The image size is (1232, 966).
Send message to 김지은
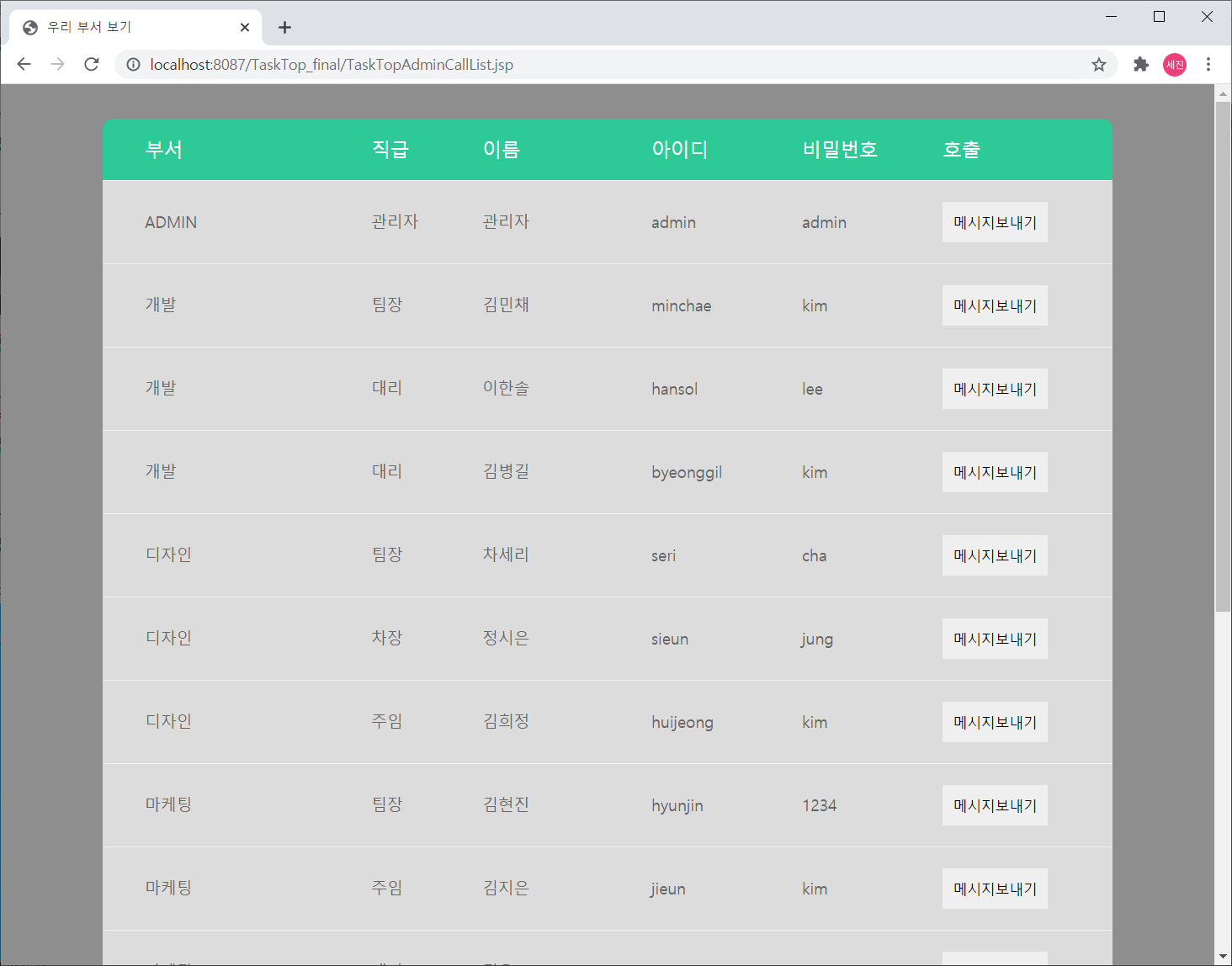995,889
